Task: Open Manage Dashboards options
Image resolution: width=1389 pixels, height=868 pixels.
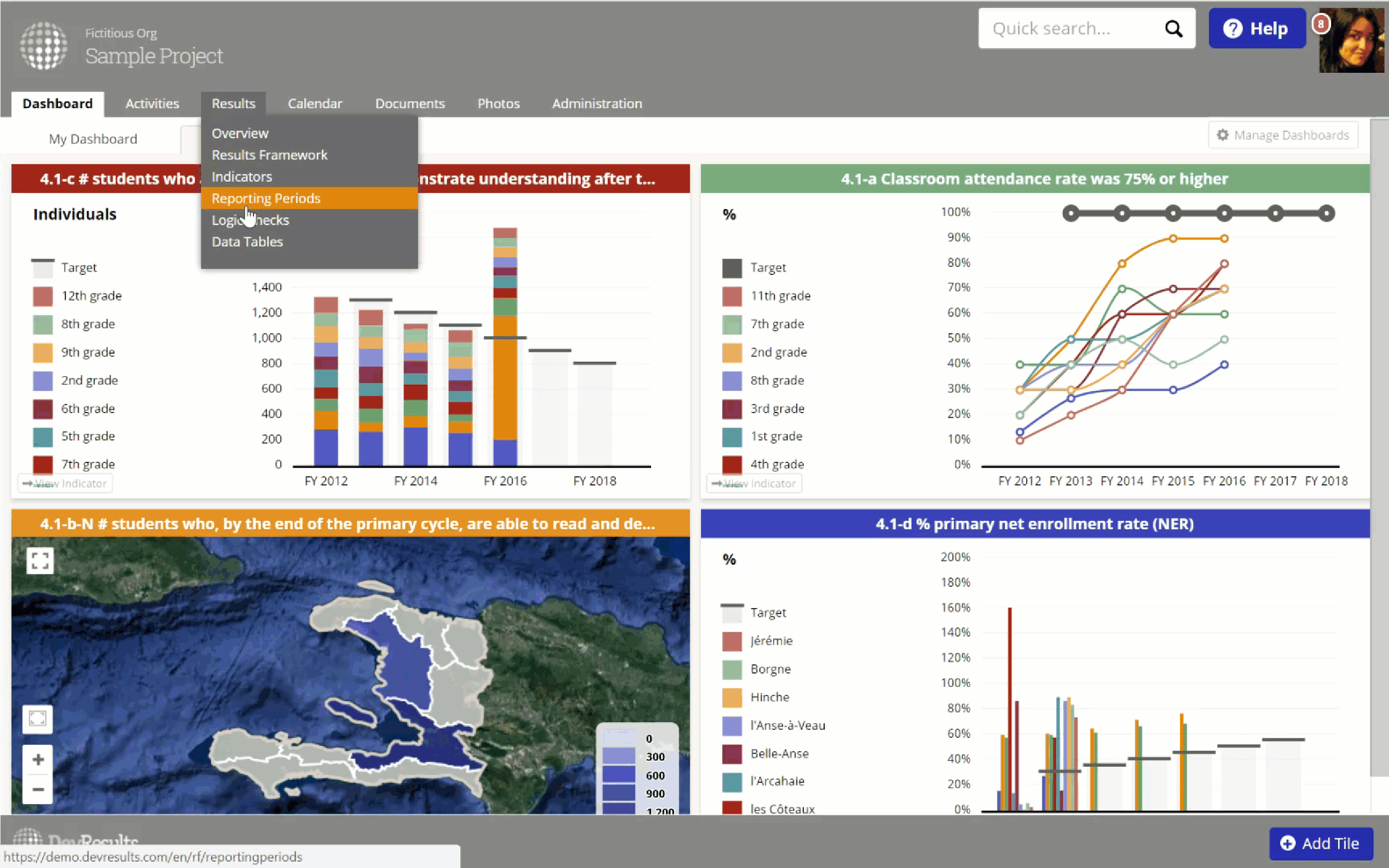Action: (1283, 135)
